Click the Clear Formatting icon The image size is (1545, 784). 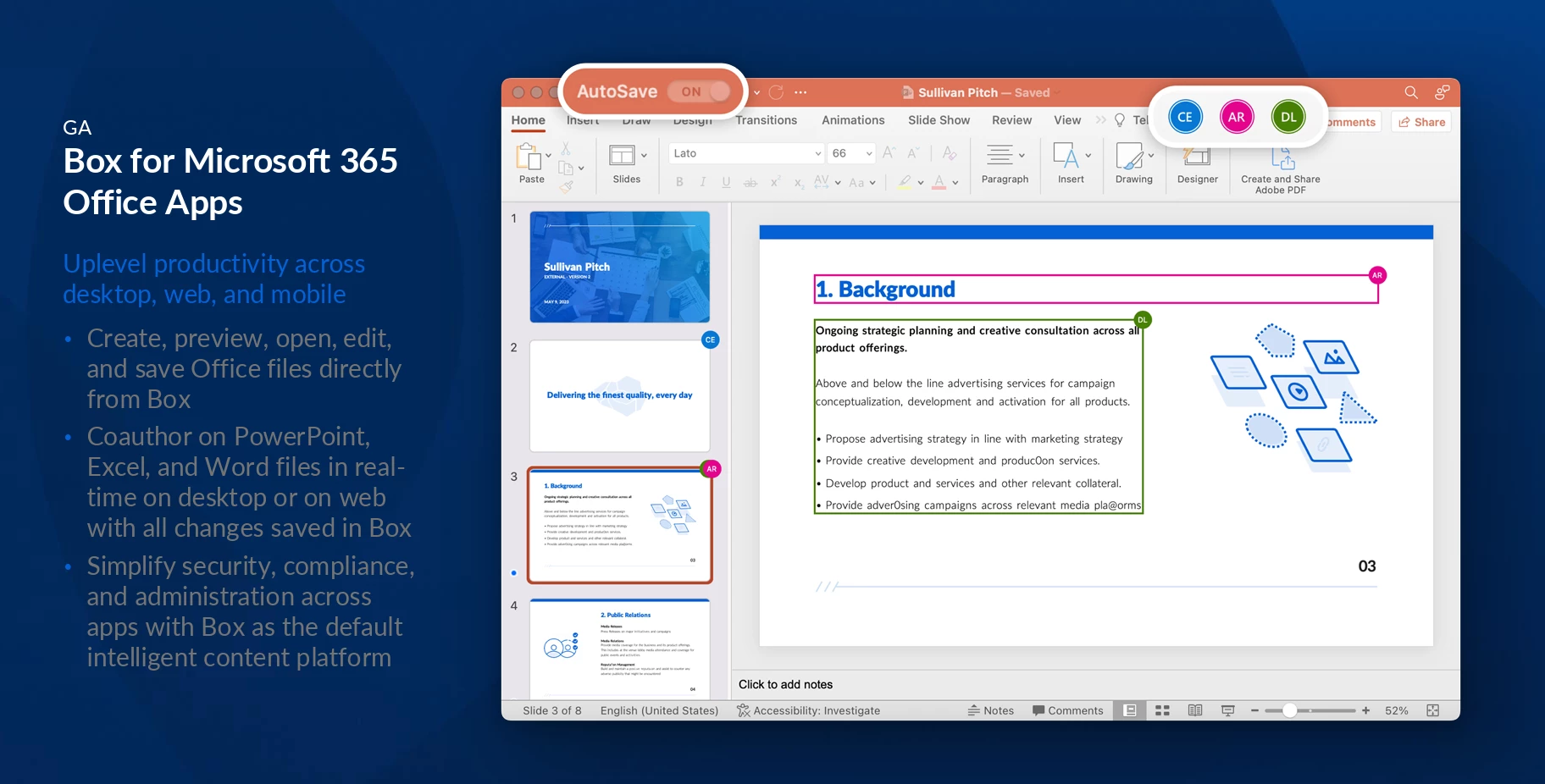tap(950, 152)
